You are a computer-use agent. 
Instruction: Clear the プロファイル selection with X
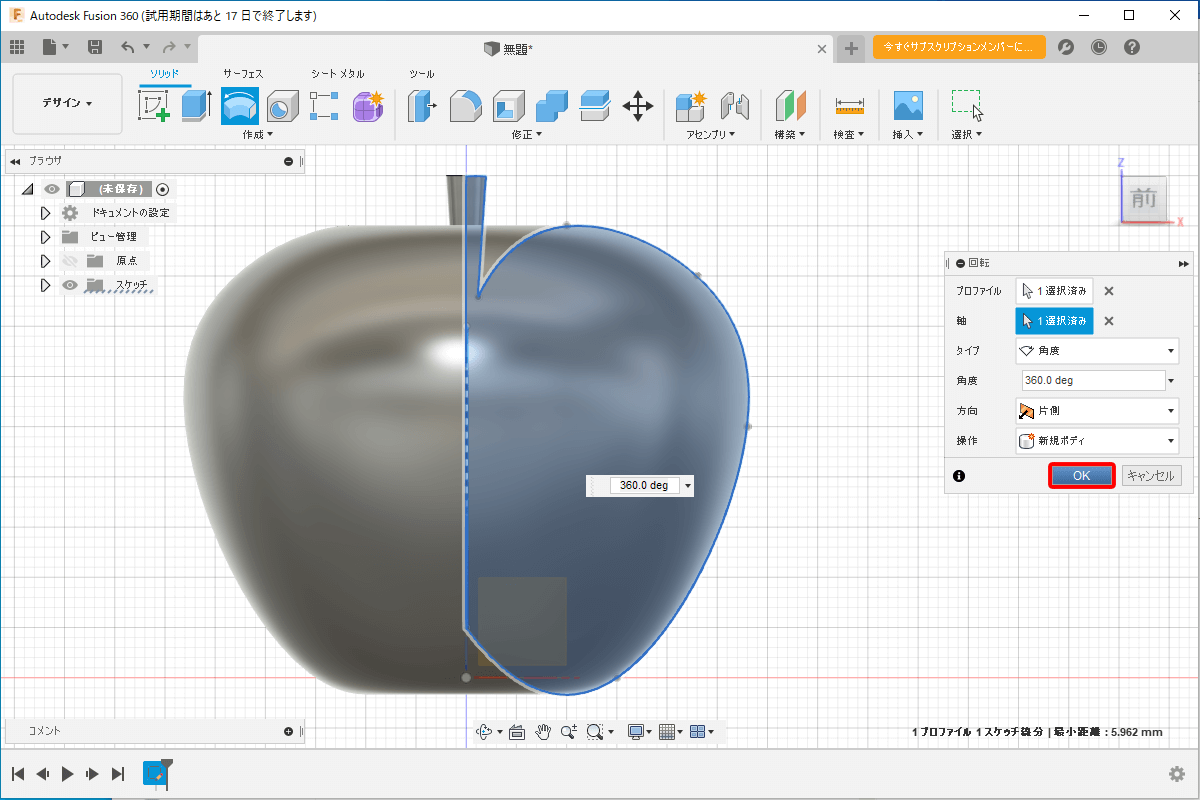click(x=1109, y=291)
